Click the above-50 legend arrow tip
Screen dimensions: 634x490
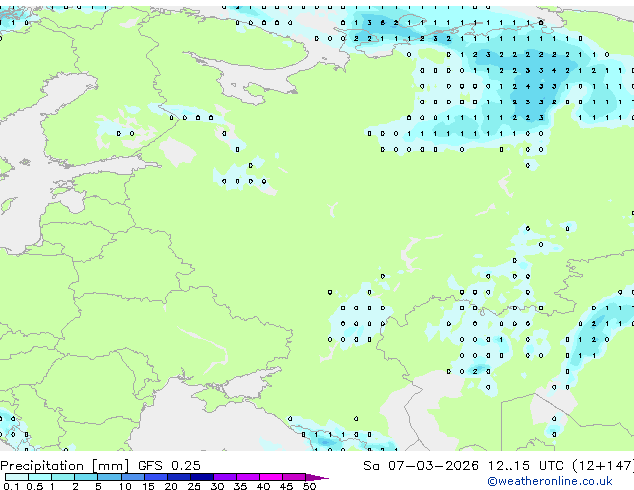tap(317, 477)
